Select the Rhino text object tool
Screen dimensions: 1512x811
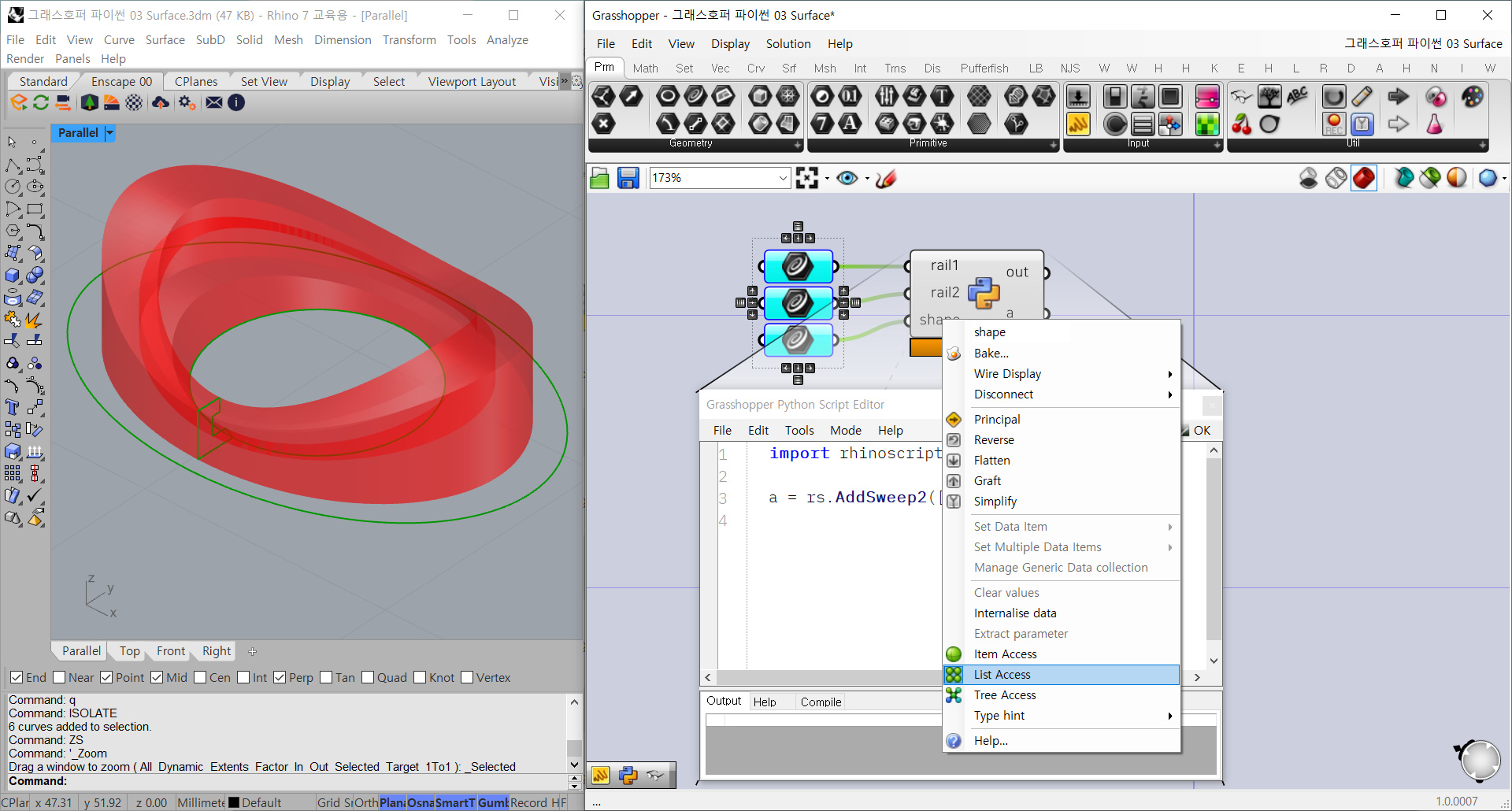13,407
